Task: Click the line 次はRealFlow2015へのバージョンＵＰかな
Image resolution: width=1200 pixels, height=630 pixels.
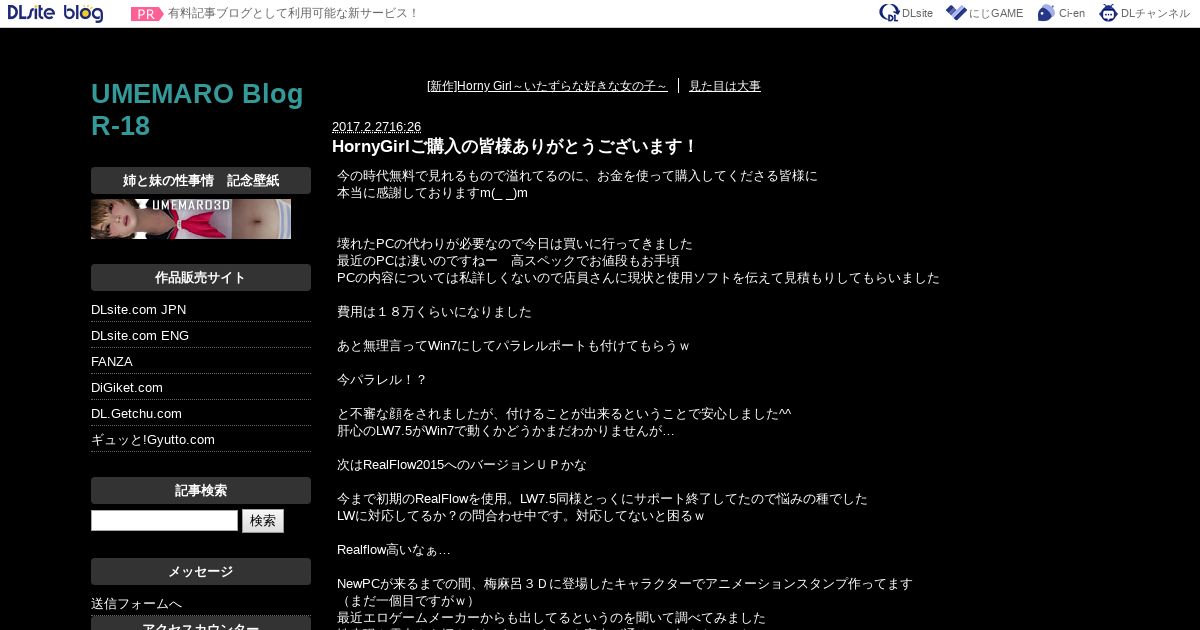Action: point(462,465)
